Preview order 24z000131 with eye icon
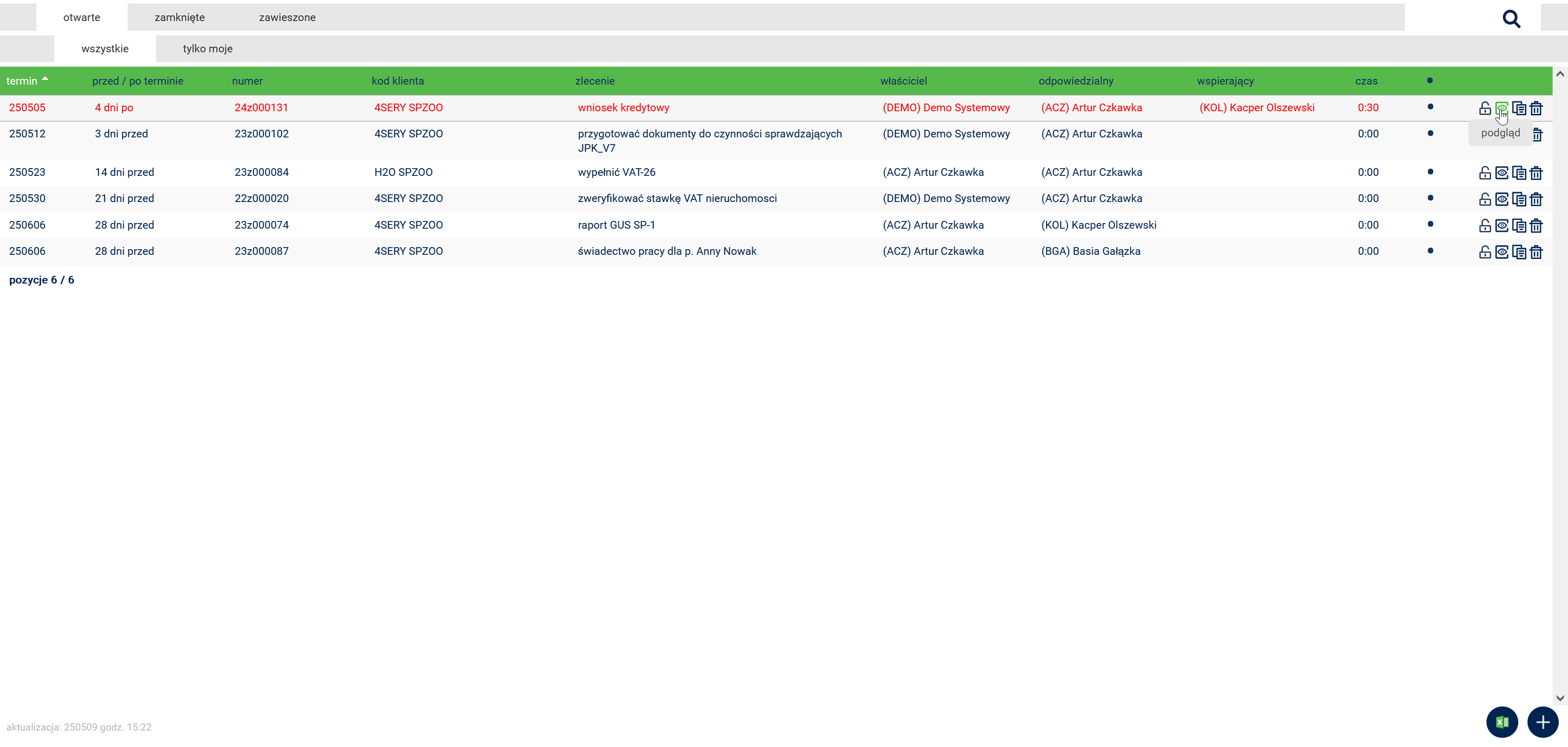 point(1502,108)
